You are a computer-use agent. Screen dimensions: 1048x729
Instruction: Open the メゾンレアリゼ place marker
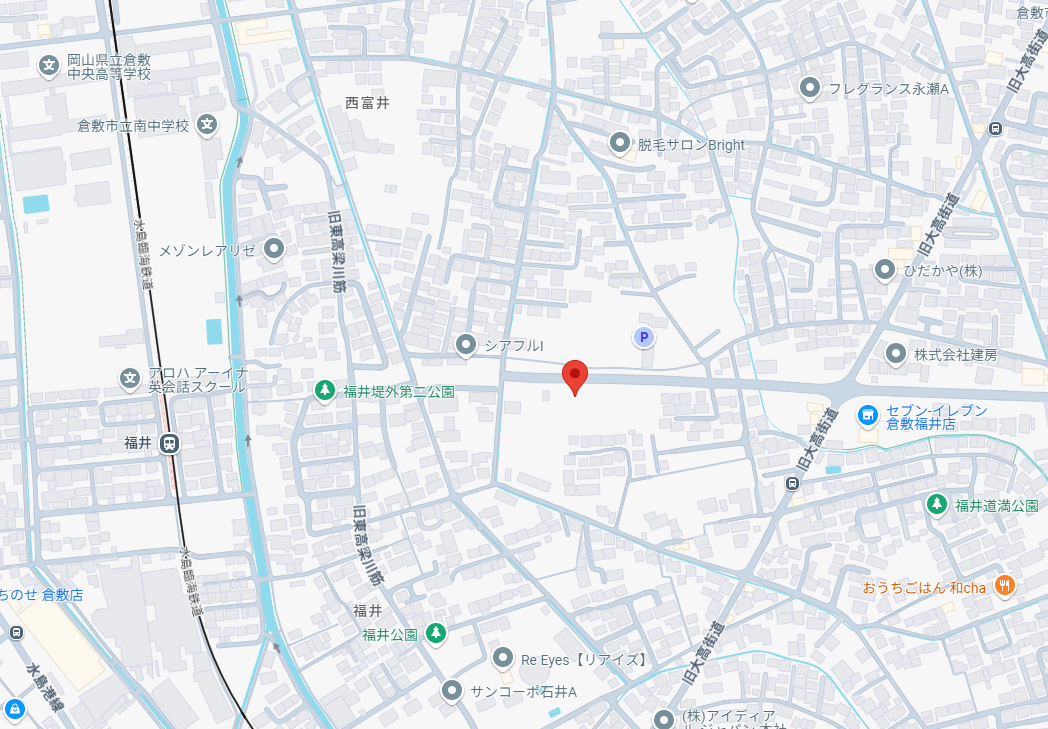(273, 249)
